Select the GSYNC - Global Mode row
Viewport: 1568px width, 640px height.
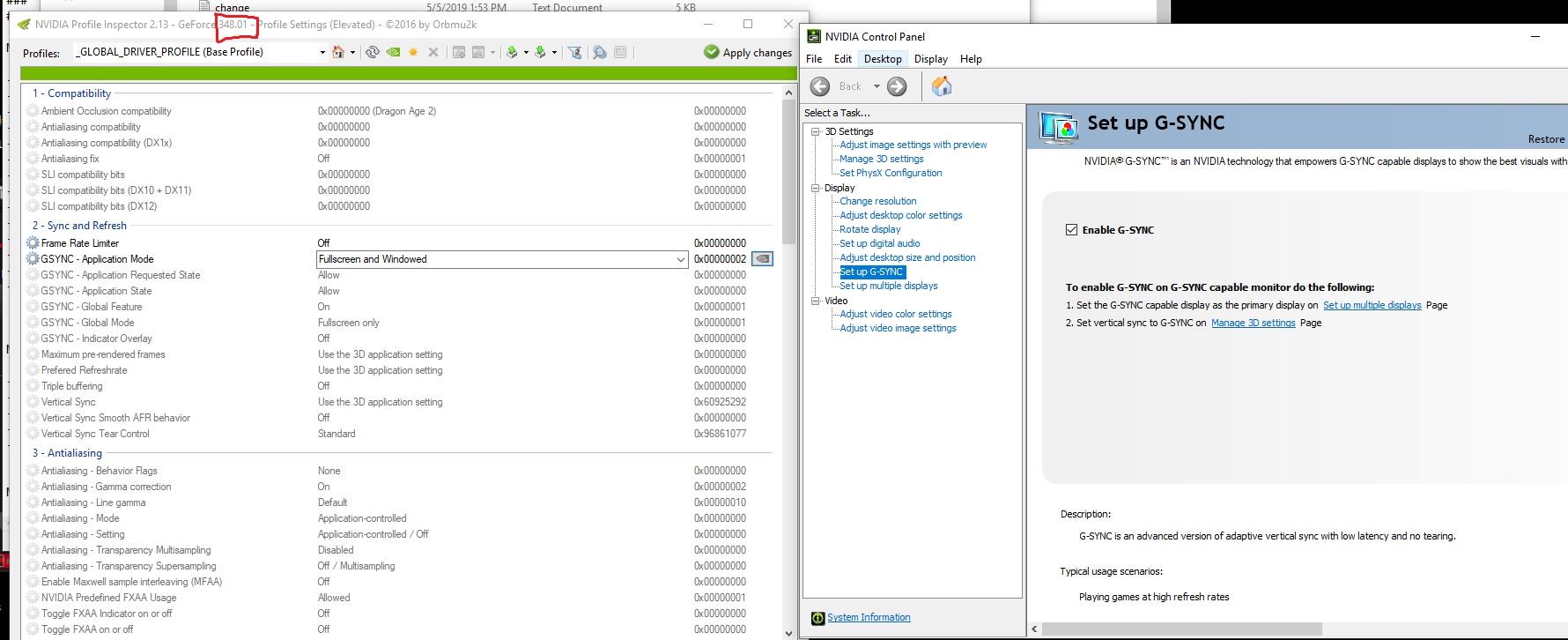399,323
